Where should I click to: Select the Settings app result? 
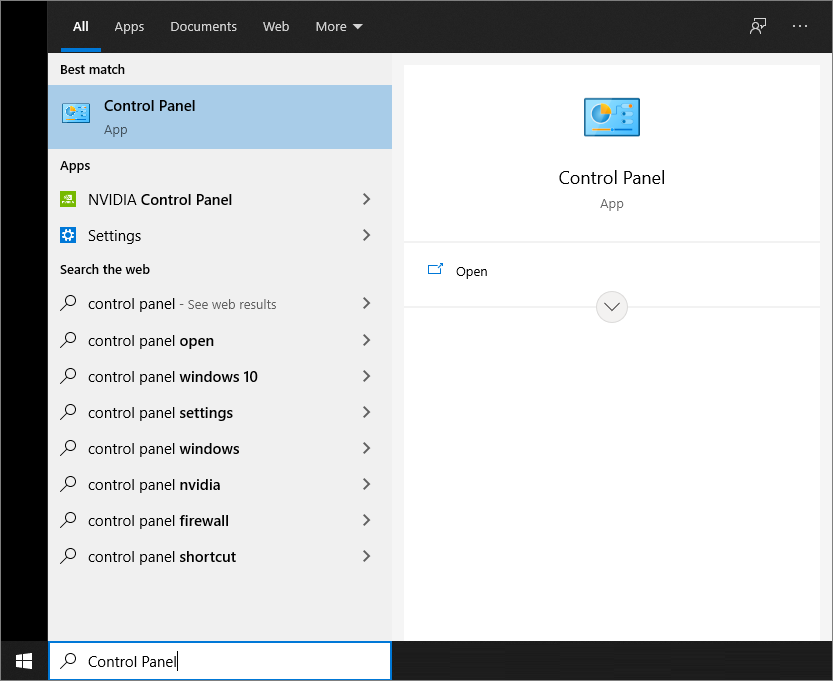pyautogui.click(x=220, y=235)
